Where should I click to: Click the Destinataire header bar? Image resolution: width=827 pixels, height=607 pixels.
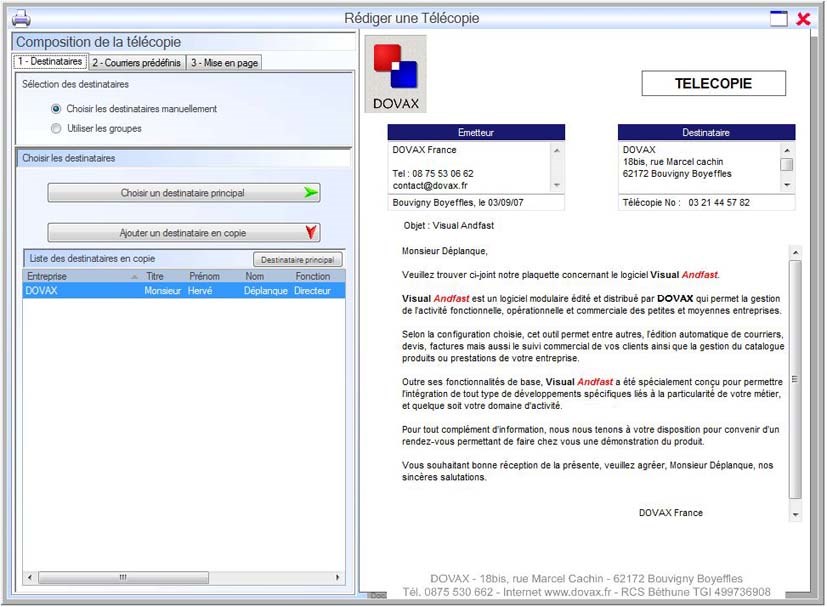tap(707, 132)
